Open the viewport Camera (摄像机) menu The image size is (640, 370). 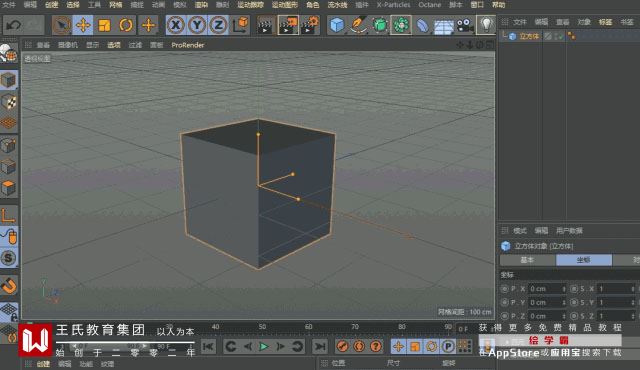[x=68, y=45]
